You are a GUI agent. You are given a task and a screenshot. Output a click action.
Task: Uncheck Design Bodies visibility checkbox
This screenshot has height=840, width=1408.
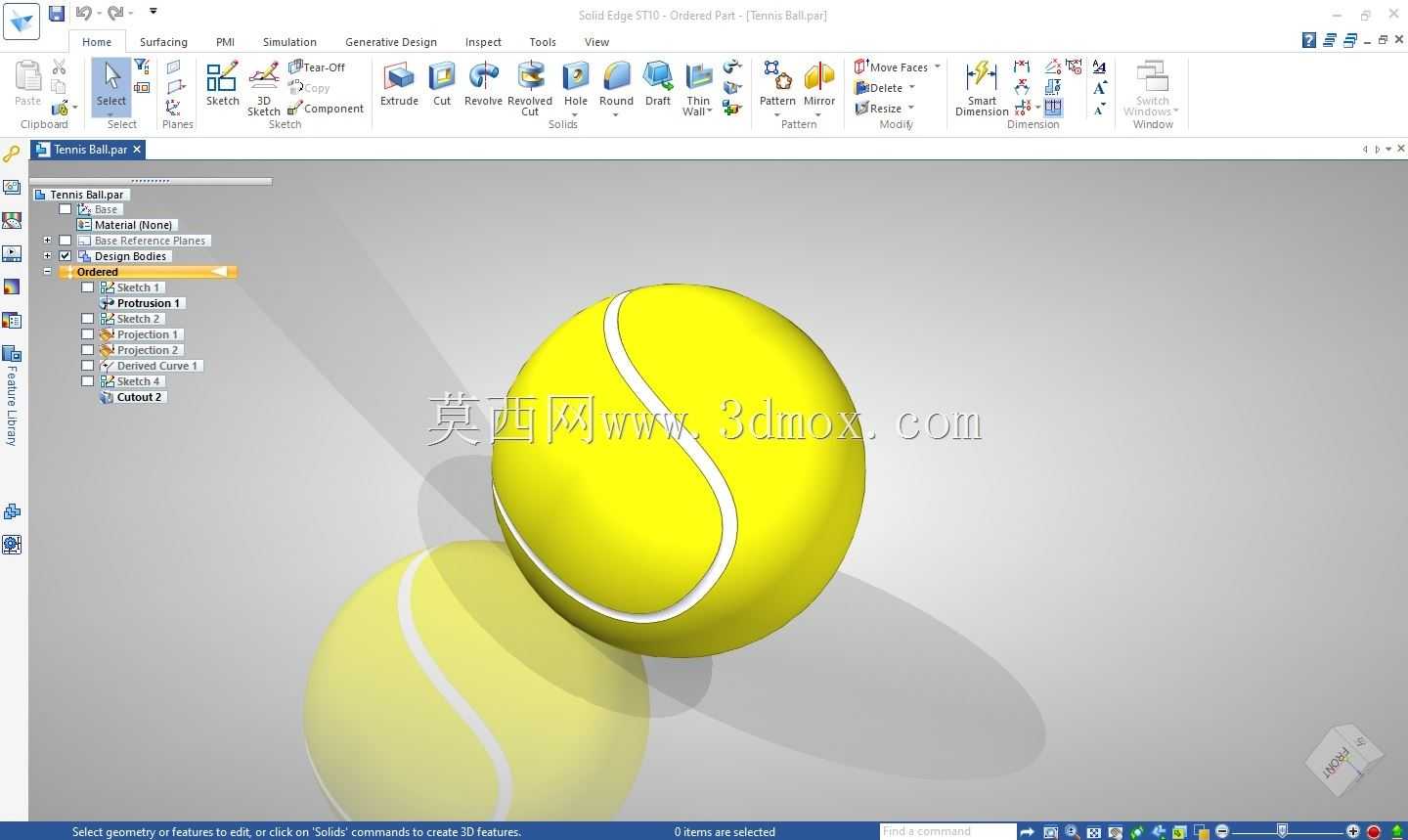click(x=66, y=256)
